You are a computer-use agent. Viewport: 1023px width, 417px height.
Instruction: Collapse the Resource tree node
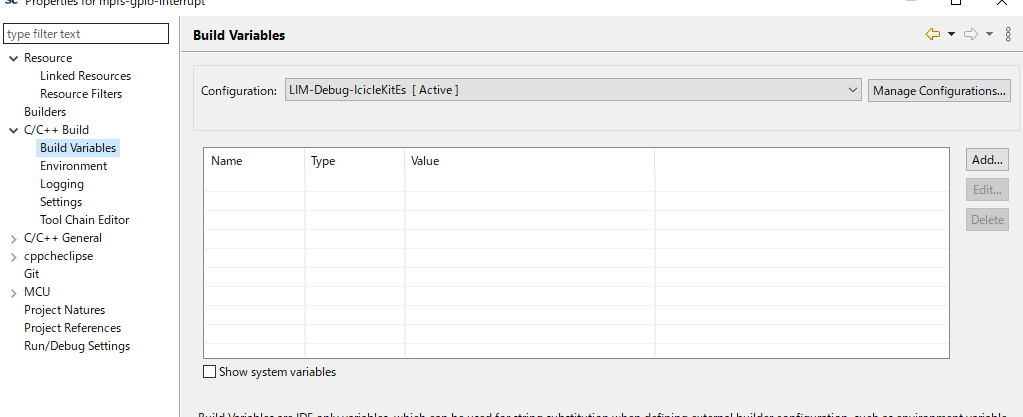pyautogui.click(x=13, y=58)
